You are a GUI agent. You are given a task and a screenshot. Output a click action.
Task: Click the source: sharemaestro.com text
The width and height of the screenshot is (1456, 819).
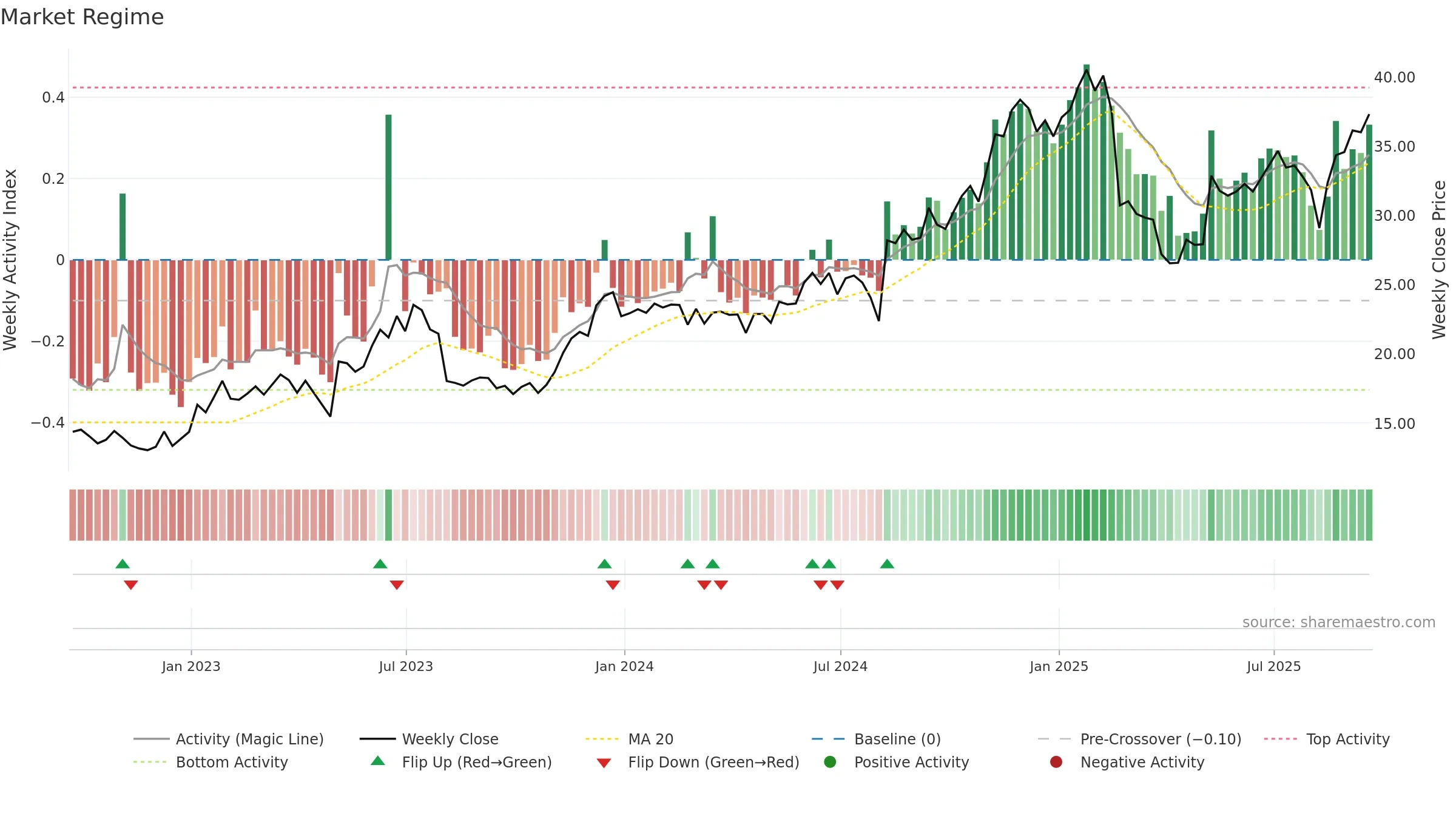pos(1339,622)
